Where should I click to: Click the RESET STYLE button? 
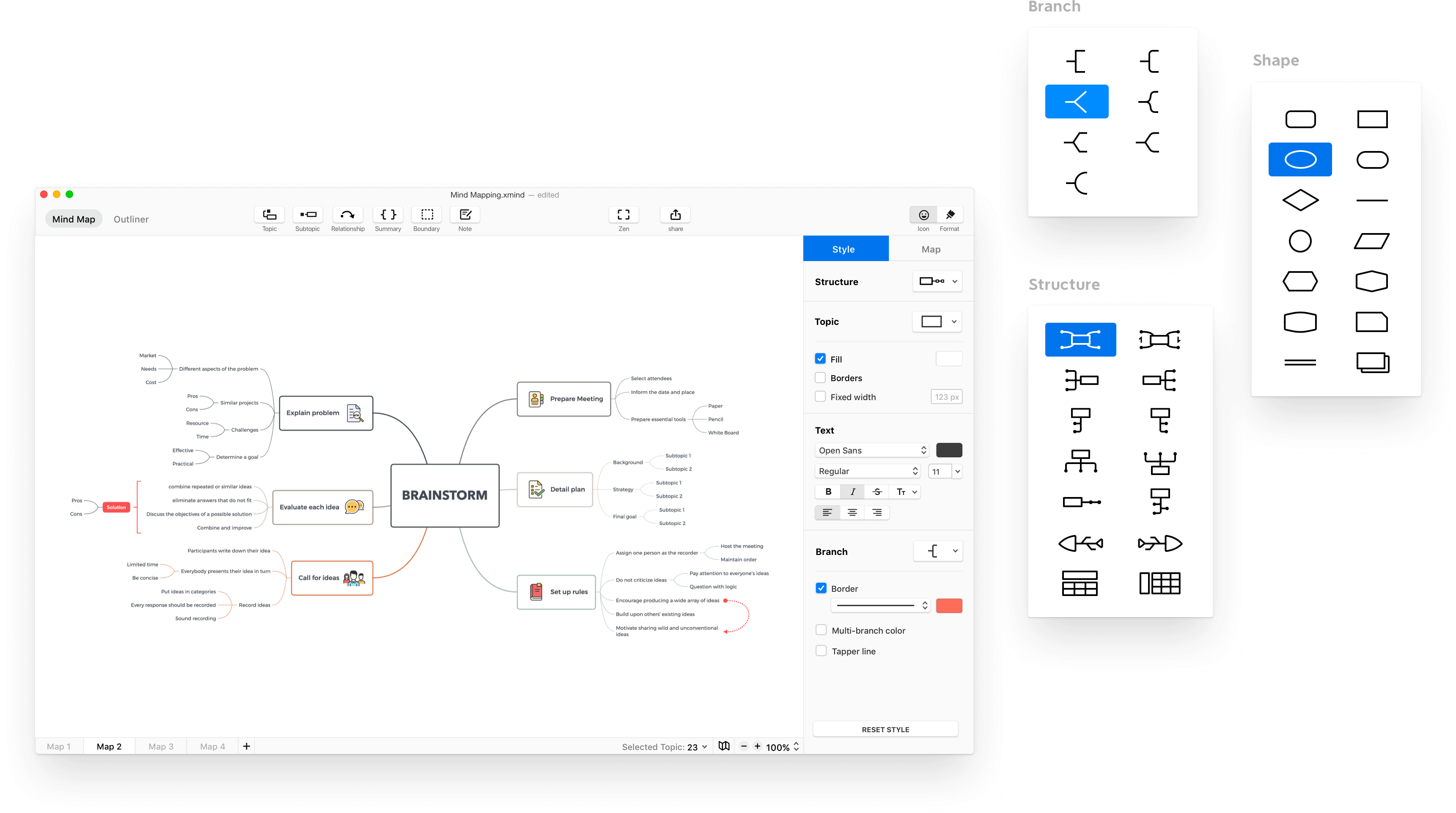click(885, 728)
